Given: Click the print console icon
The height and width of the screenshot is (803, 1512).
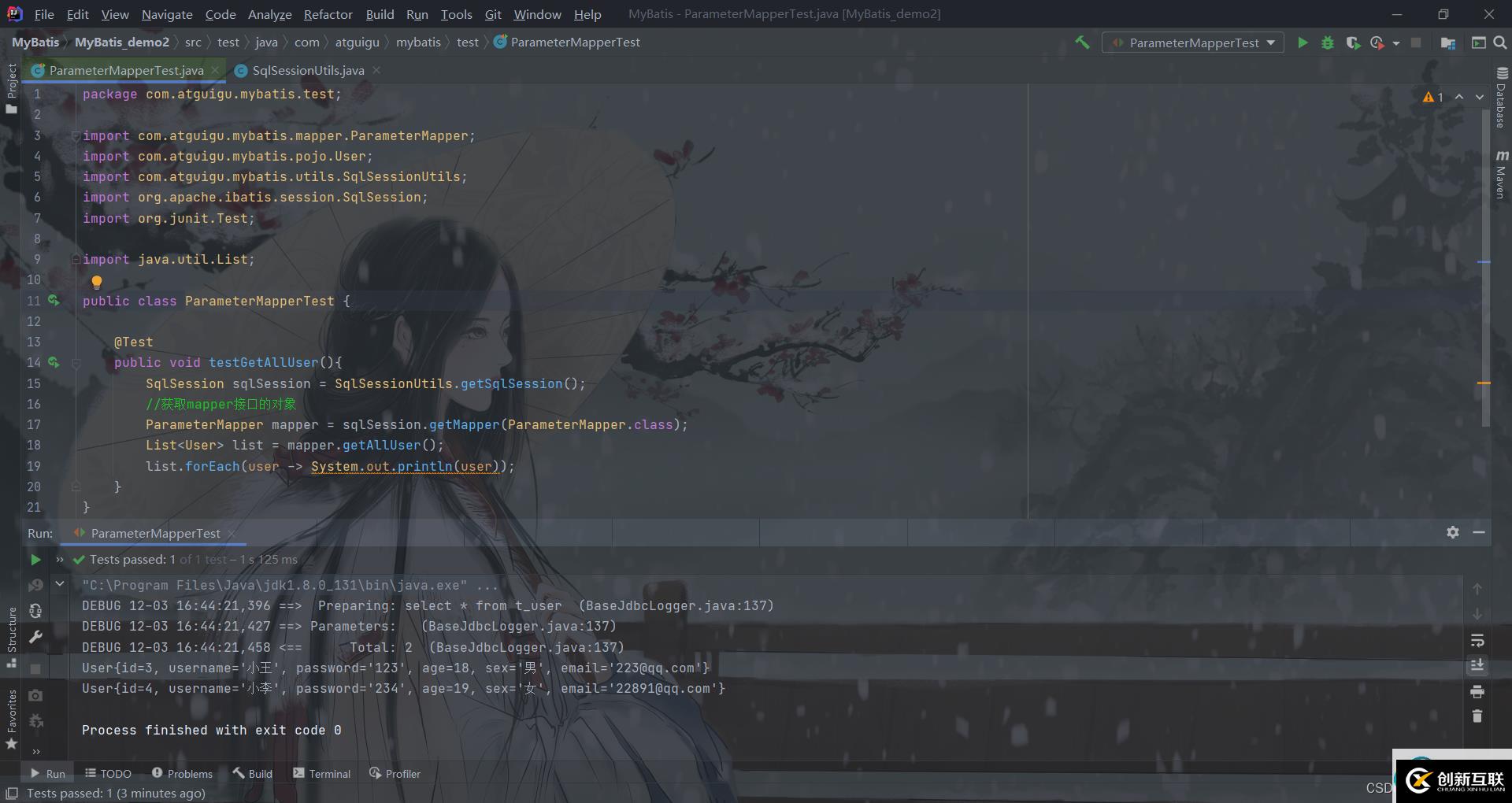Looking at the screenshot, I should (x=1477, y=691).
